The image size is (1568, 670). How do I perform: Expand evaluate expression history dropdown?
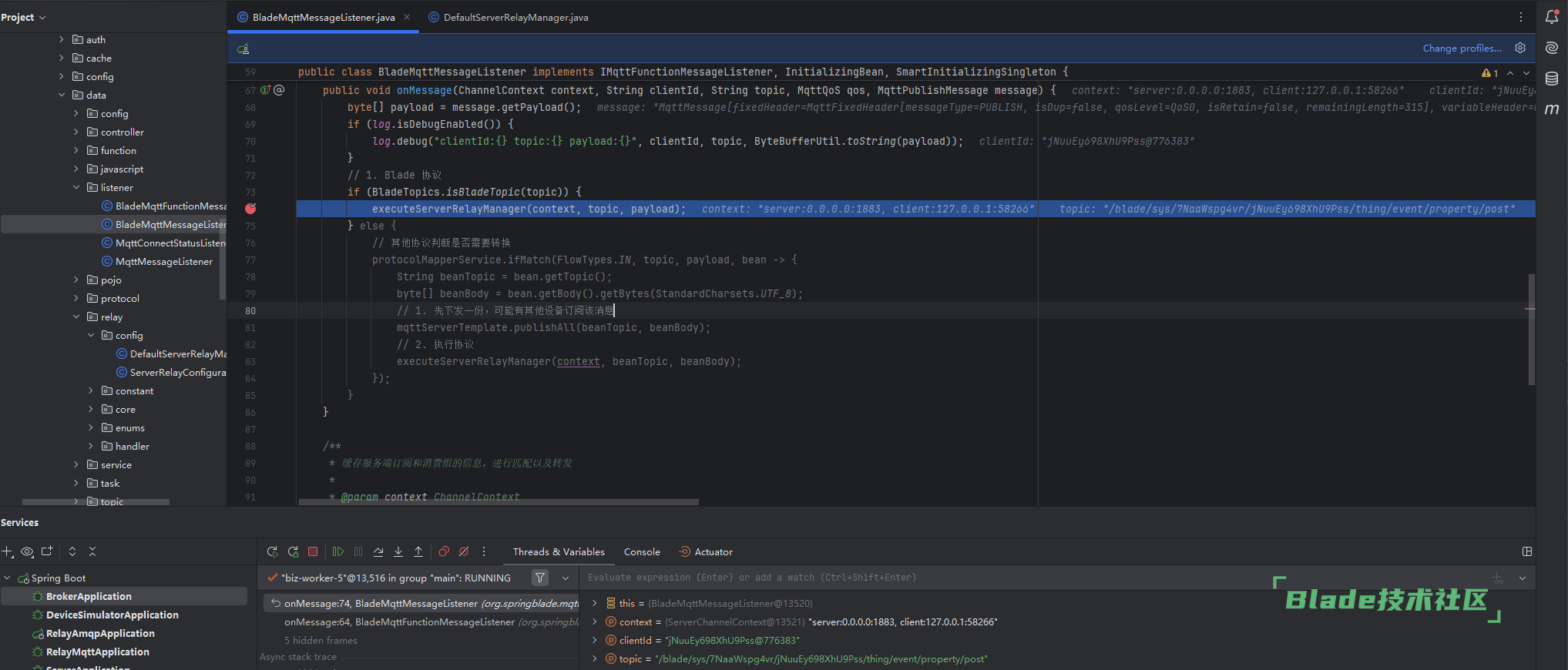coord(1523,578)
